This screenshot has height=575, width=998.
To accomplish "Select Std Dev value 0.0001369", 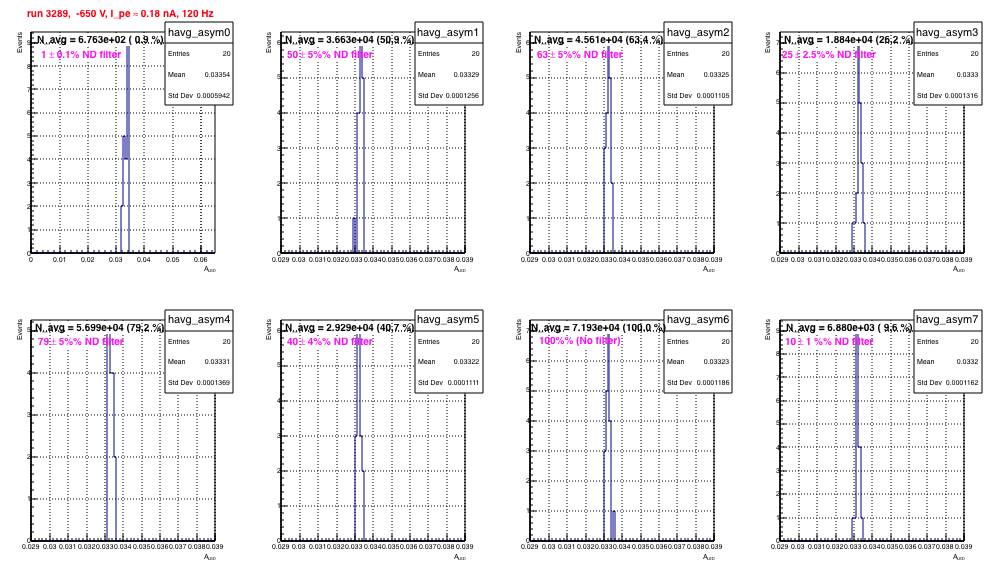I will coord(213,383).
